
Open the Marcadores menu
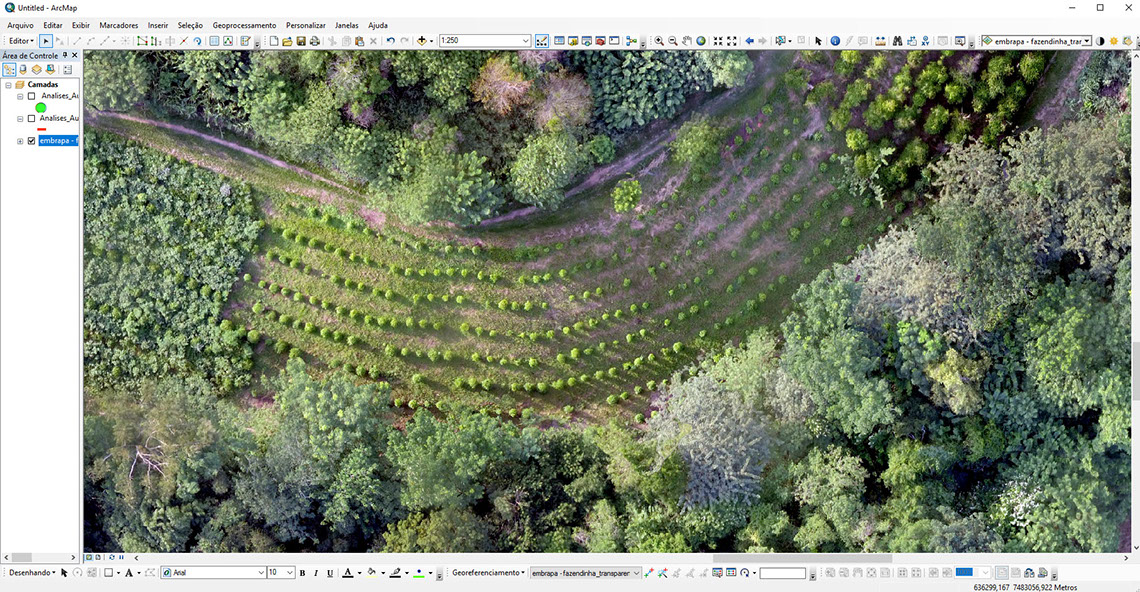click(x=119, y=25)
